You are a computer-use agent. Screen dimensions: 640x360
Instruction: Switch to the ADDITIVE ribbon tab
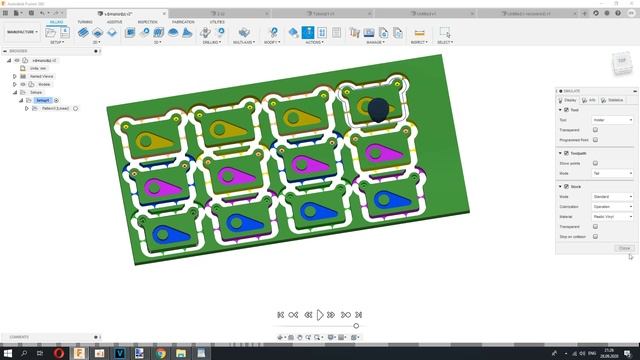click(114, 22)
